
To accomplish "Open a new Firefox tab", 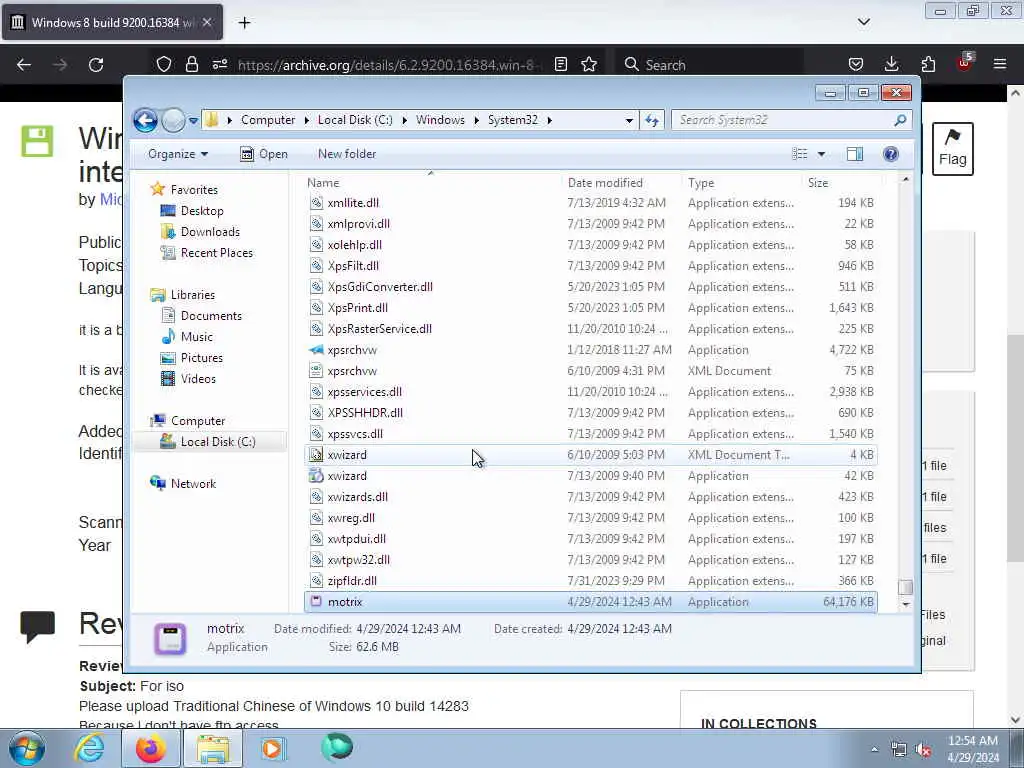I will [x=244, y=23].
